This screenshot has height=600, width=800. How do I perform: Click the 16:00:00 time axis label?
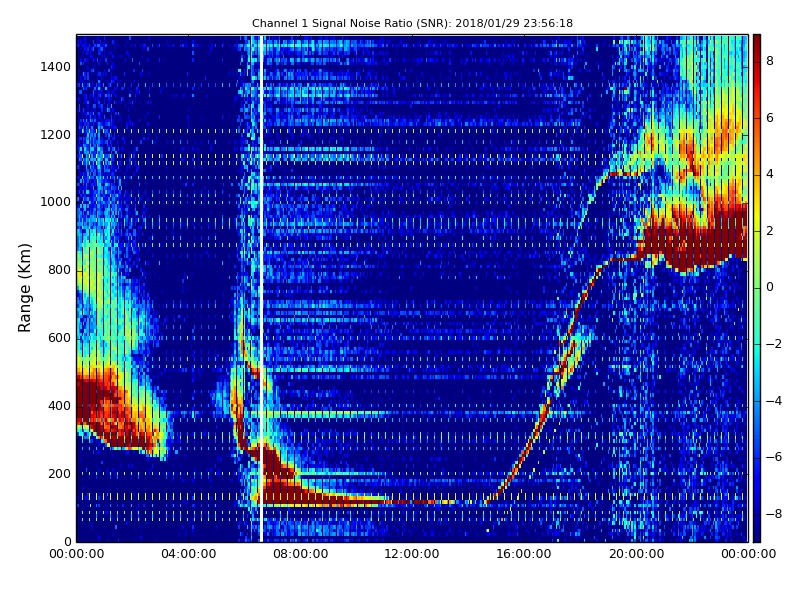(524, 554)
